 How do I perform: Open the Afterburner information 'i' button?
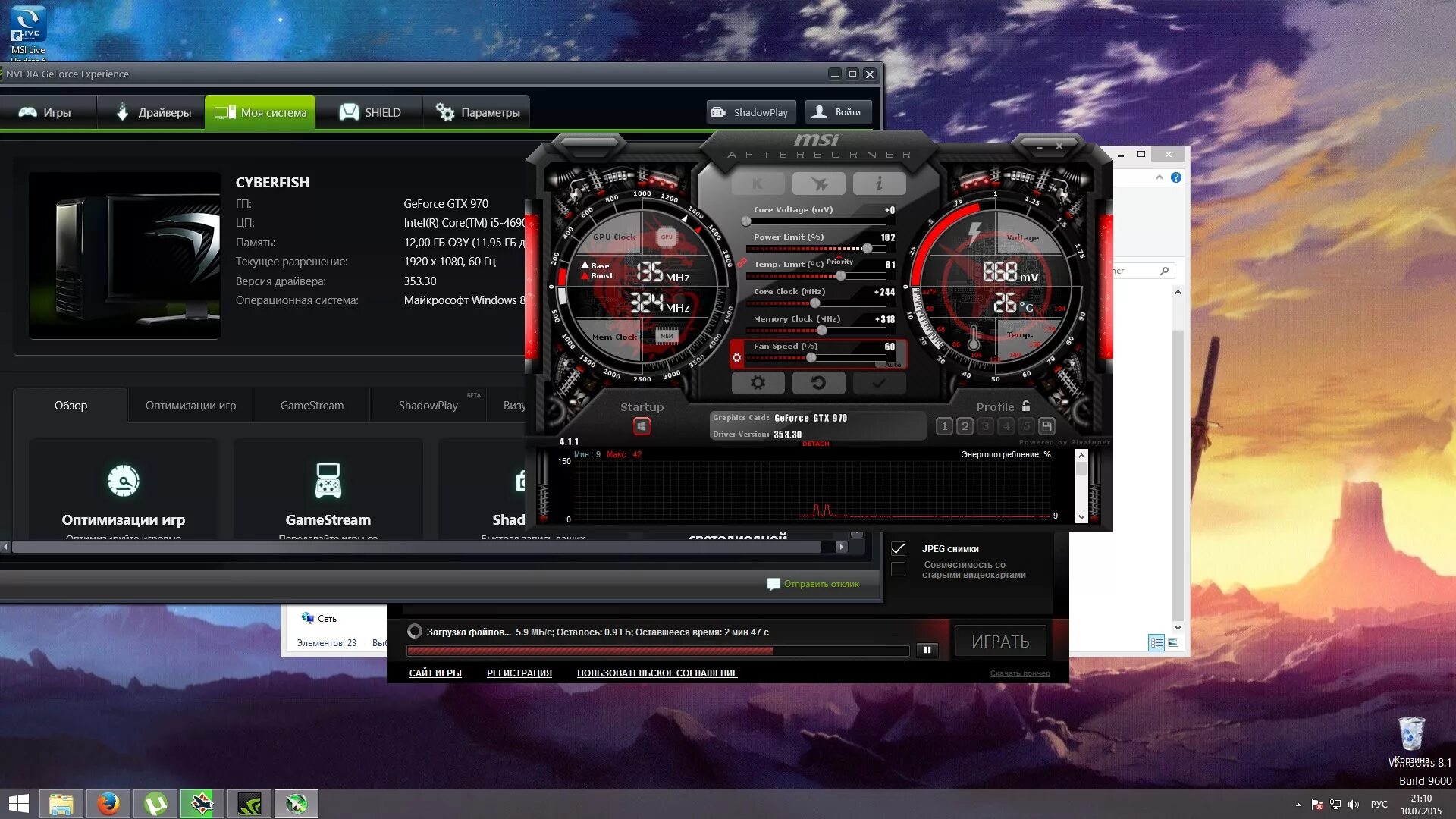pos(879,184)
